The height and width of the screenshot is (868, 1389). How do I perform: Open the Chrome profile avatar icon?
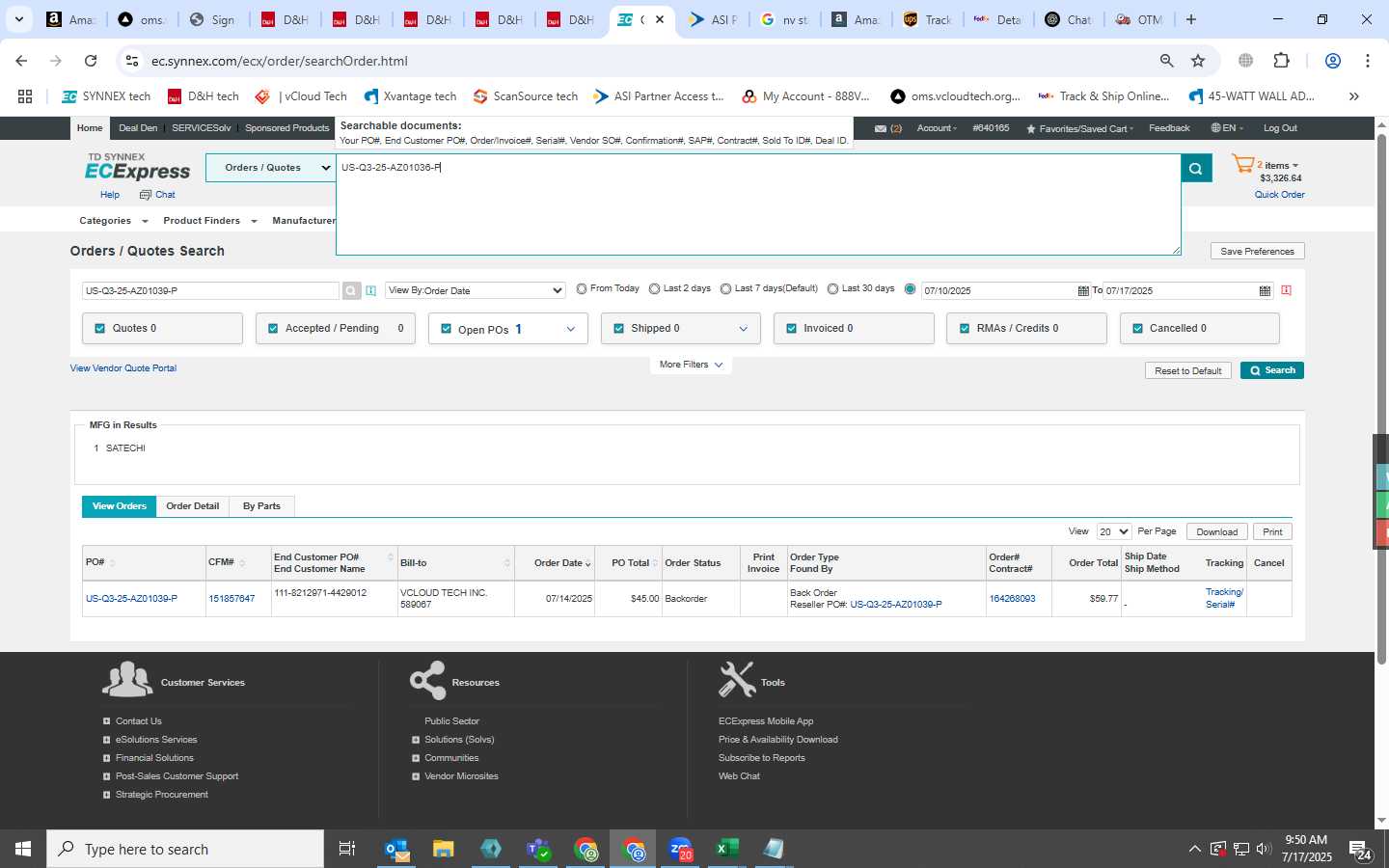[1333, 61]
